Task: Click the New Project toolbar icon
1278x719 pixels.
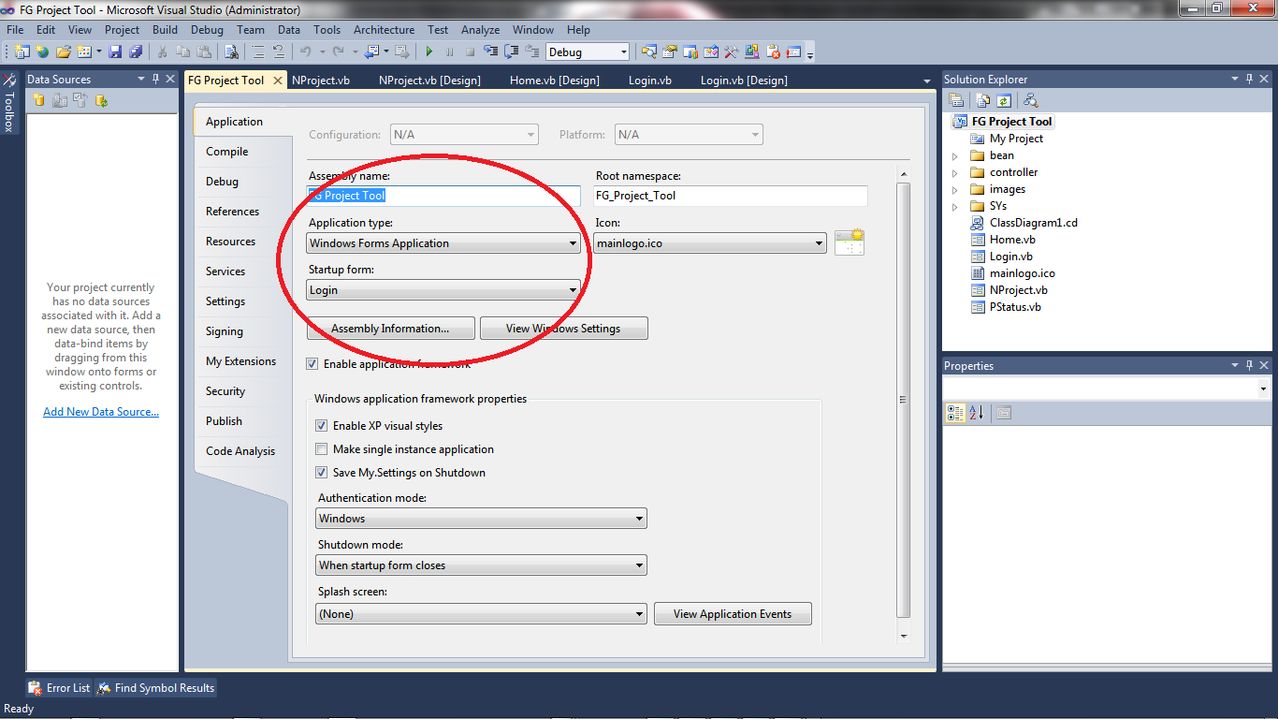Action: coord(22,52)
